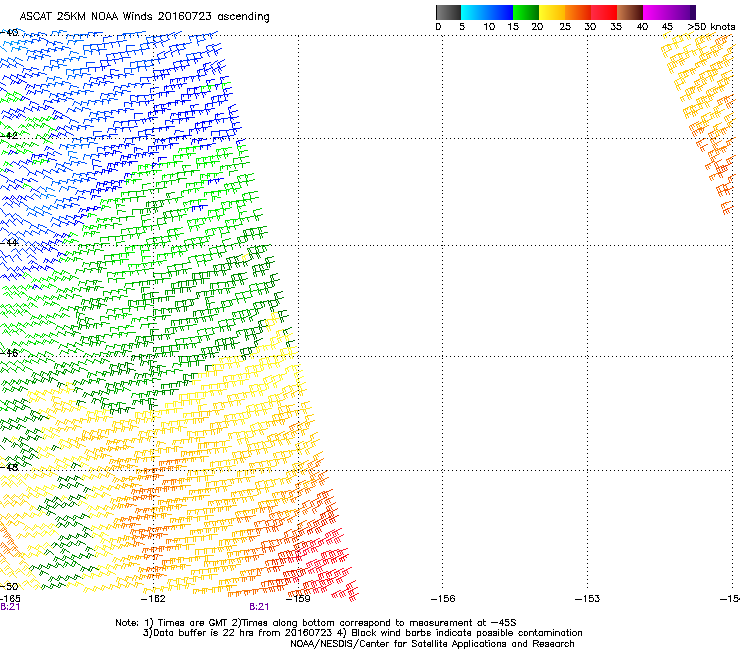Click the "15" label under the color bar
Viewport: 740px width, 650px height.
pos(513,27)
